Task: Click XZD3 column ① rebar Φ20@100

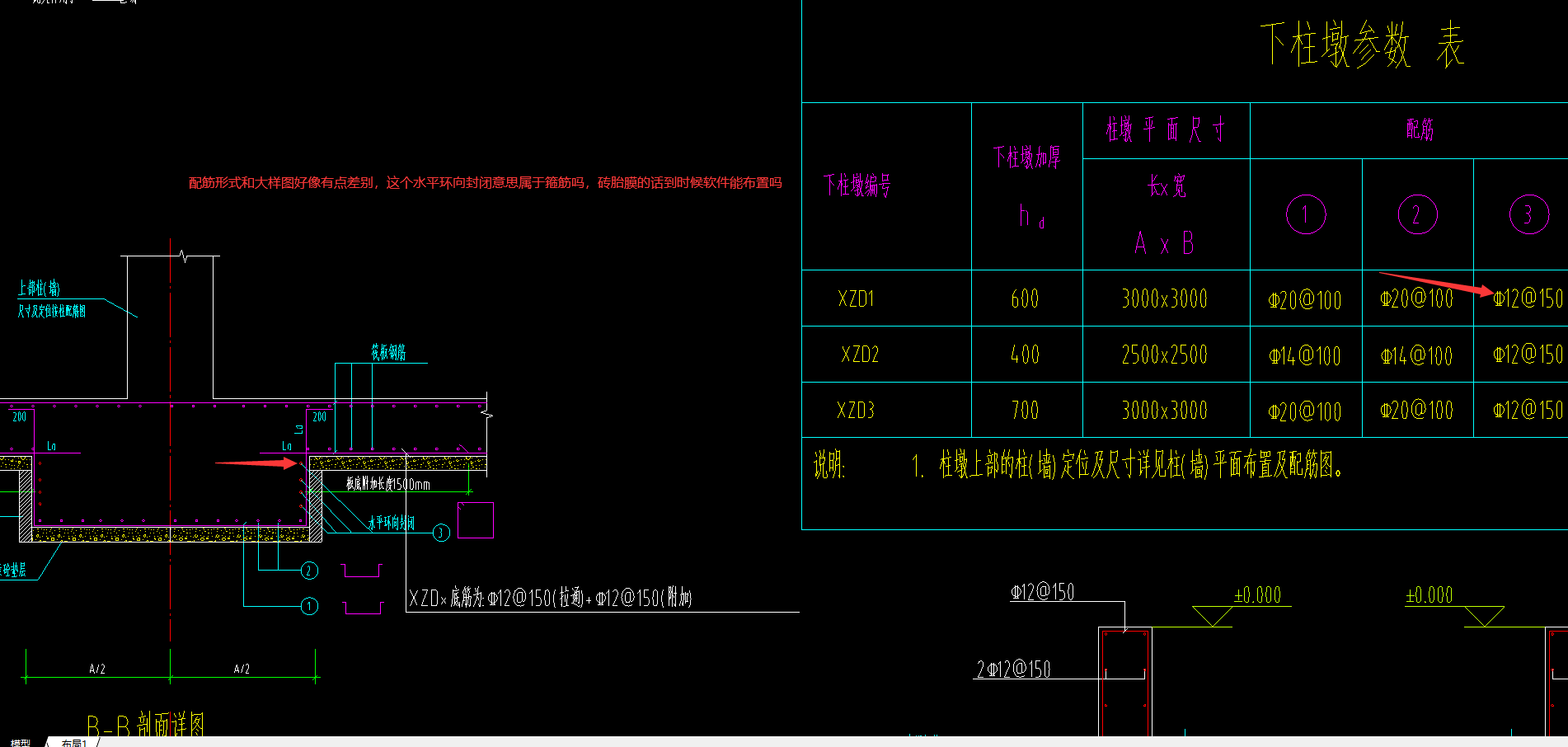Action: tap(1305, 411)
